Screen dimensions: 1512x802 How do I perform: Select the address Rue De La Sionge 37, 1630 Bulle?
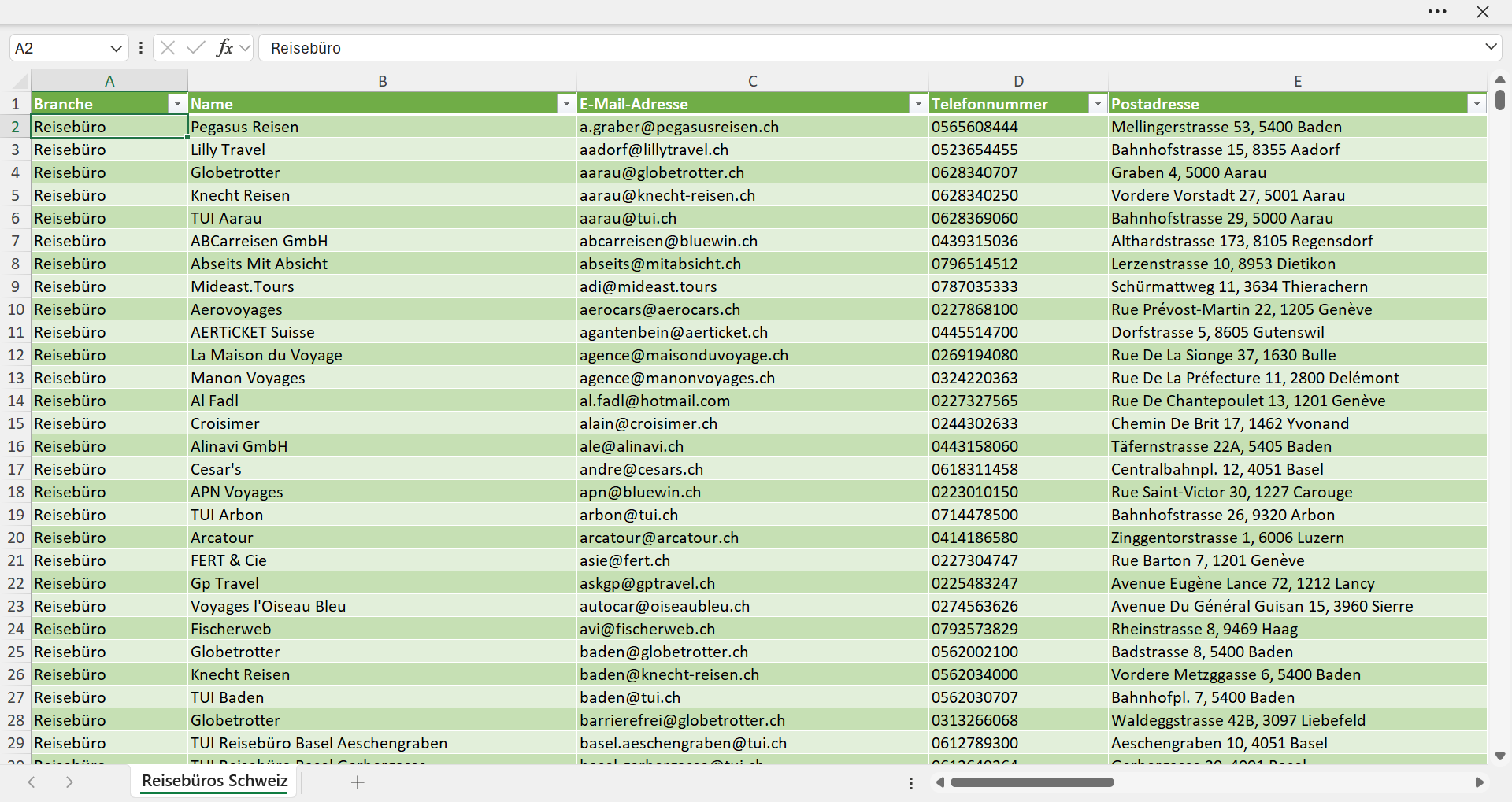[x=1298, y=355]
